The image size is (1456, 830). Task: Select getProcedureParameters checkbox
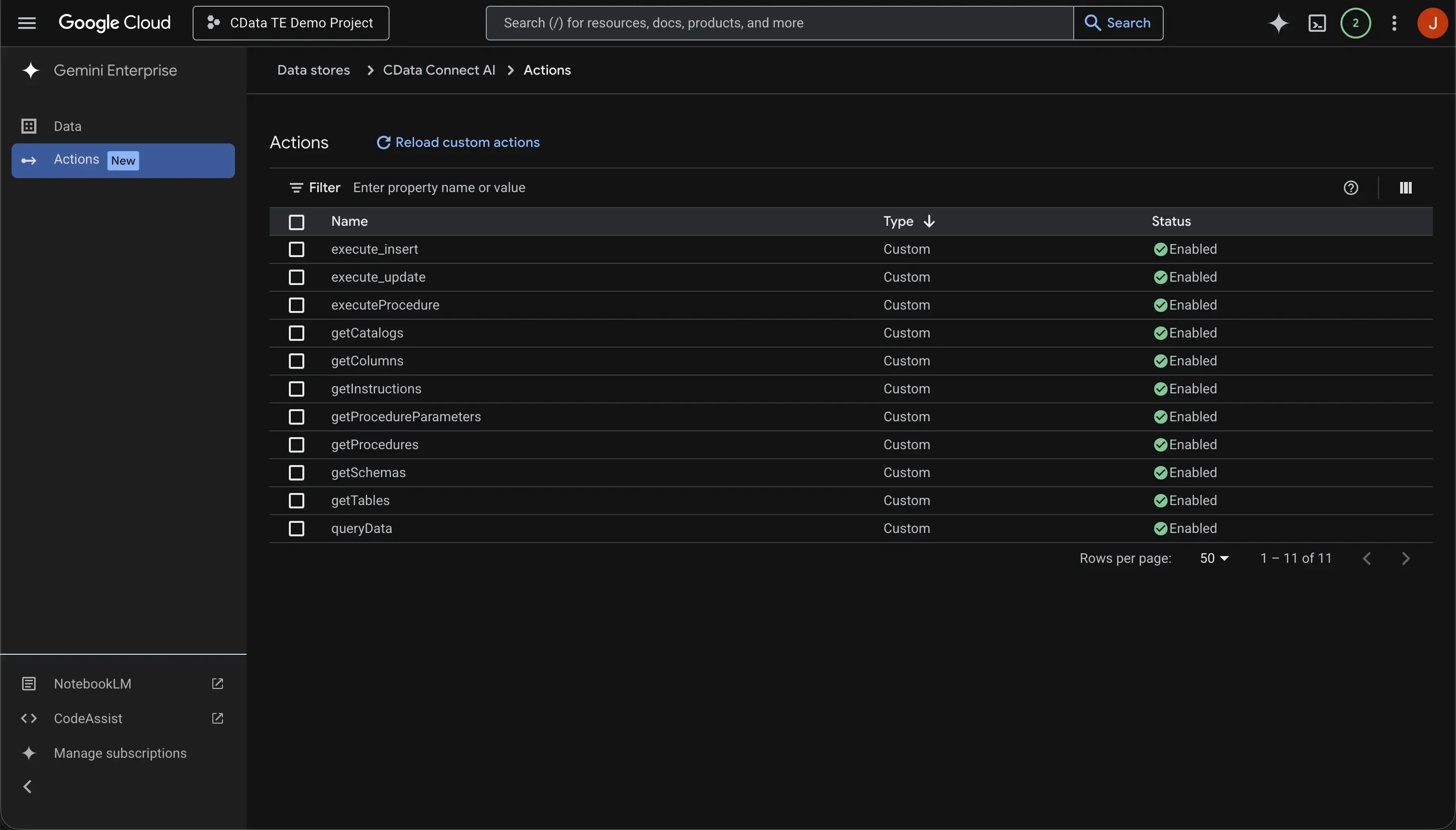[297, 417]
